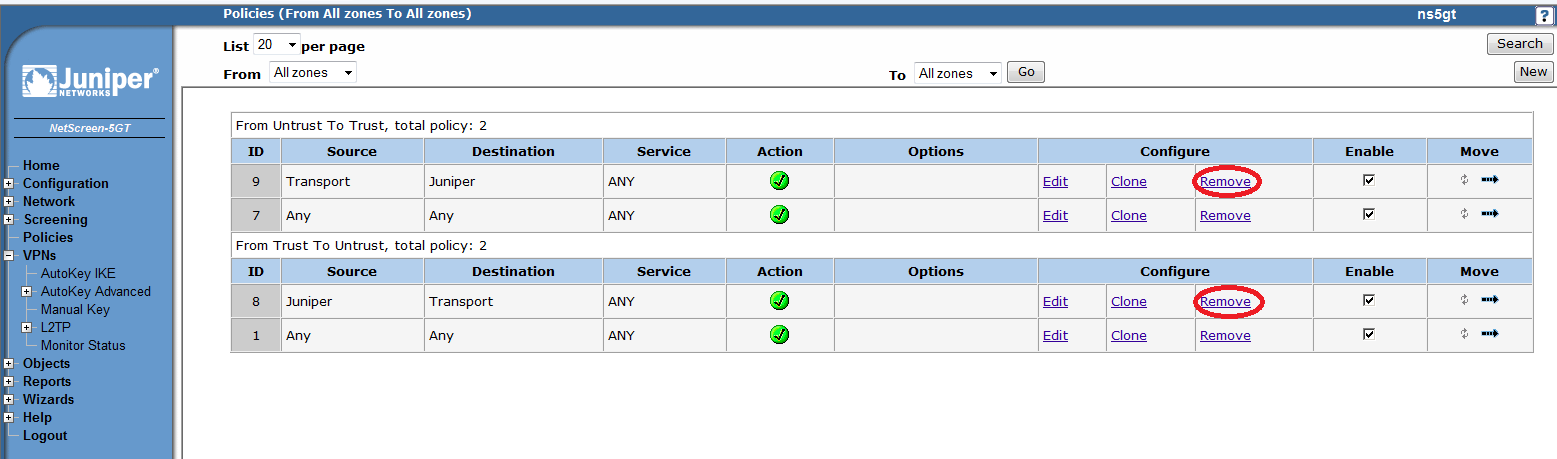
Task: Open the list per page selector
Action: pos(277,45)
